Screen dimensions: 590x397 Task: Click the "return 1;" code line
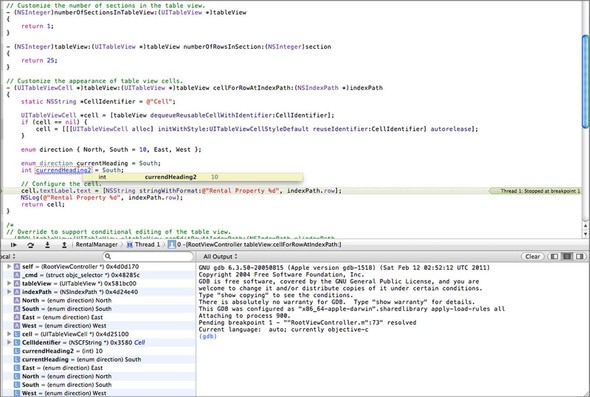click(x=37, y=26)
